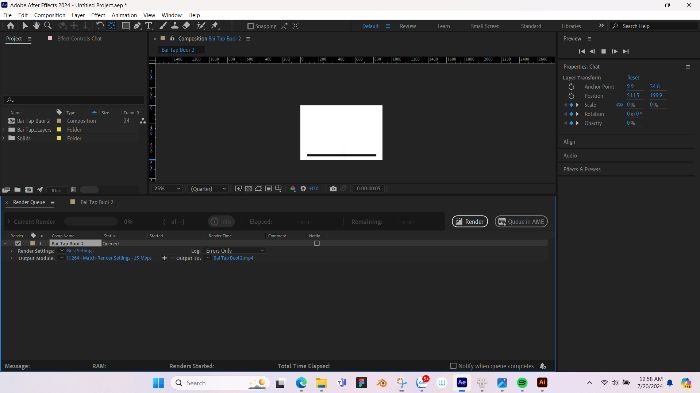Expand the Output Module row
Viewport: 700px width, 393px height.
pos(12,258)
